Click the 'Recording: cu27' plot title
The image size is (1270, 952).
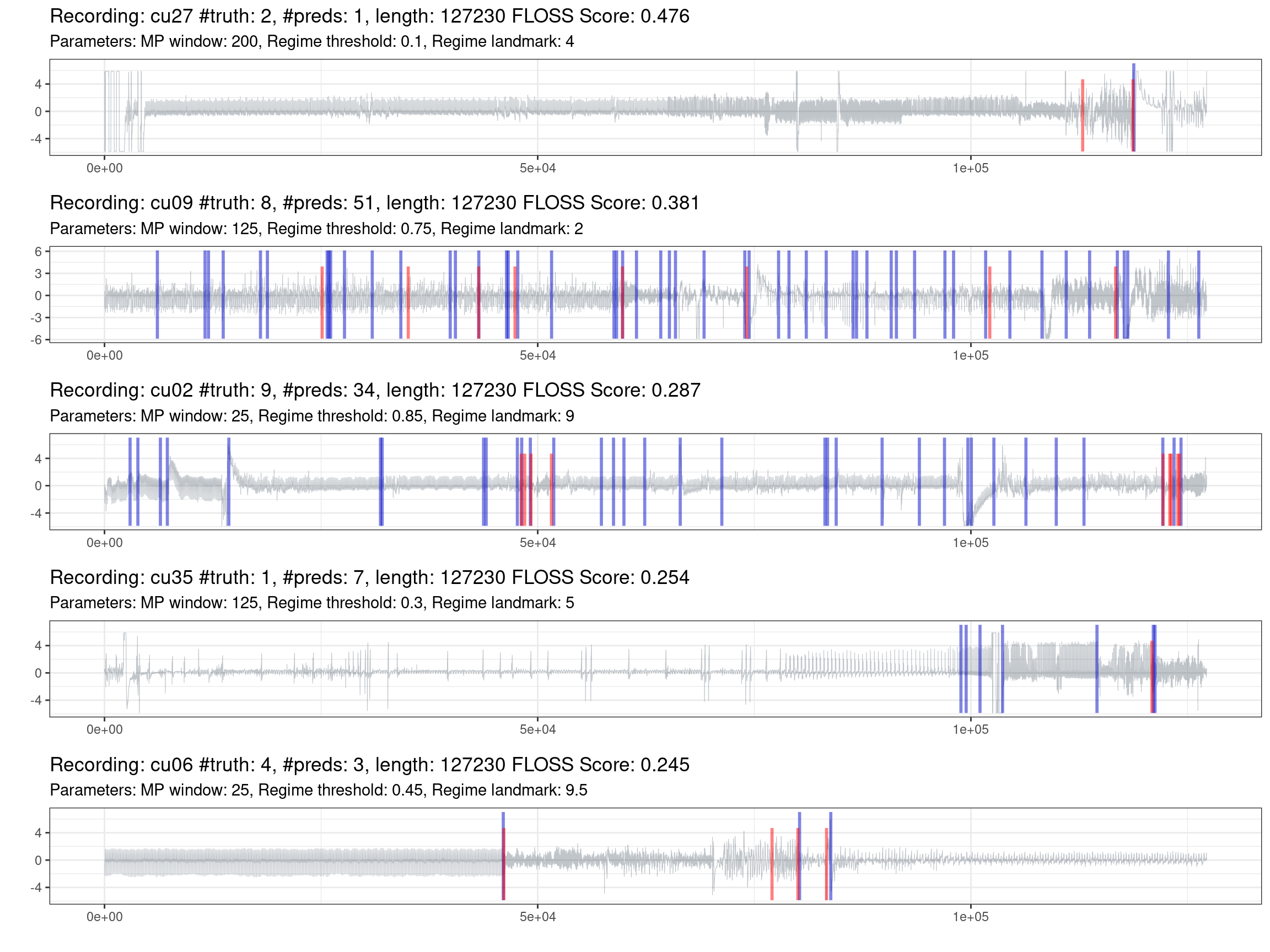[369, 16]
